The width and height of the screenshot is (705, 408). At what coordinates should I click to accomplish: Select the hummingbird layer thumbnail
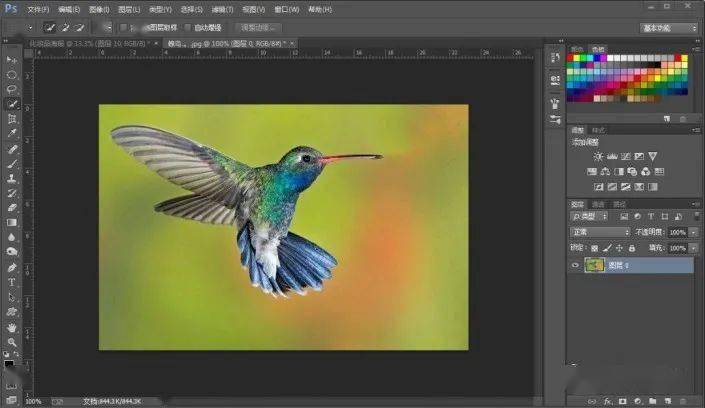tap(594, 265)
